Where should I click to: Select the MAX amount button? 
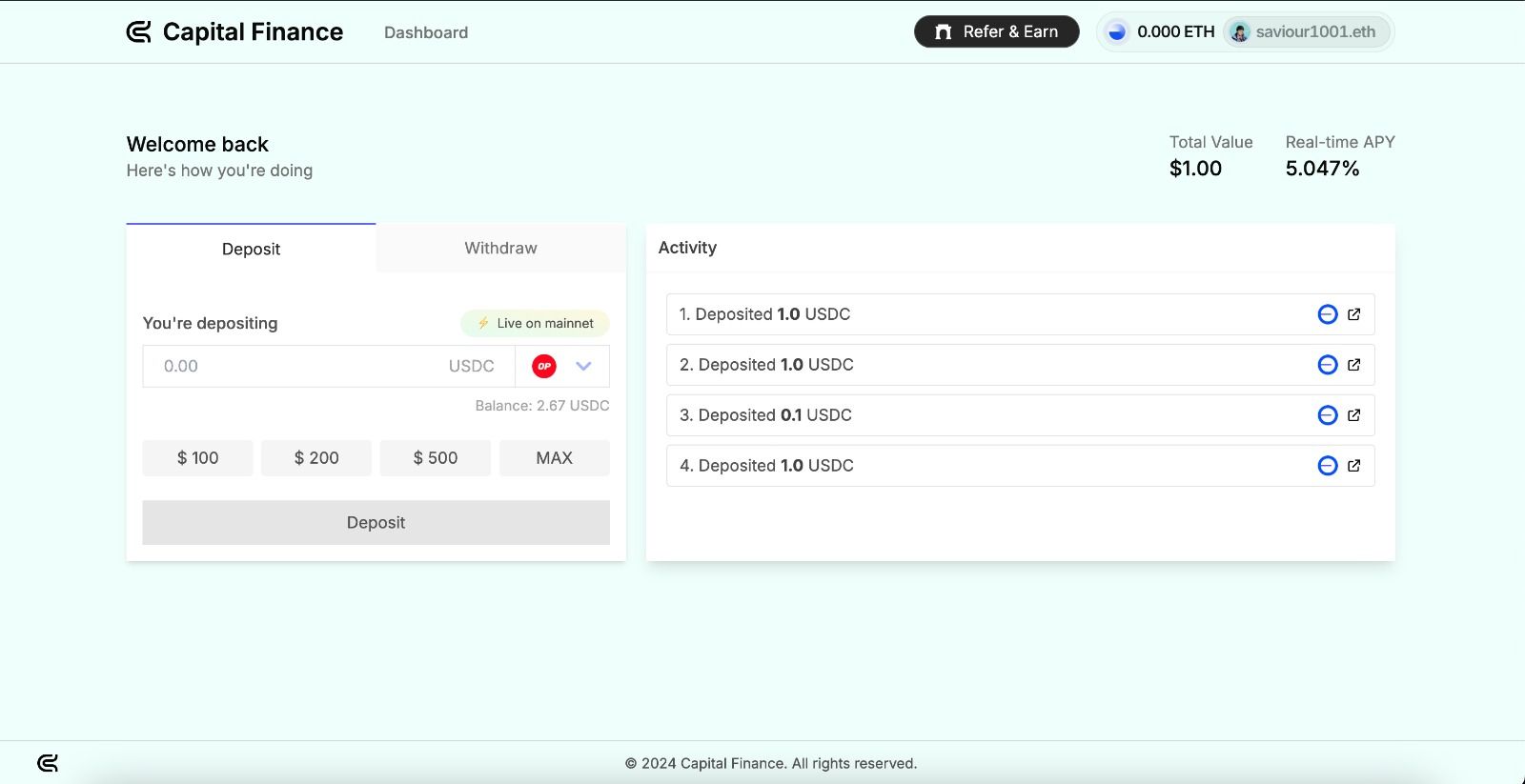coord(555,458)
